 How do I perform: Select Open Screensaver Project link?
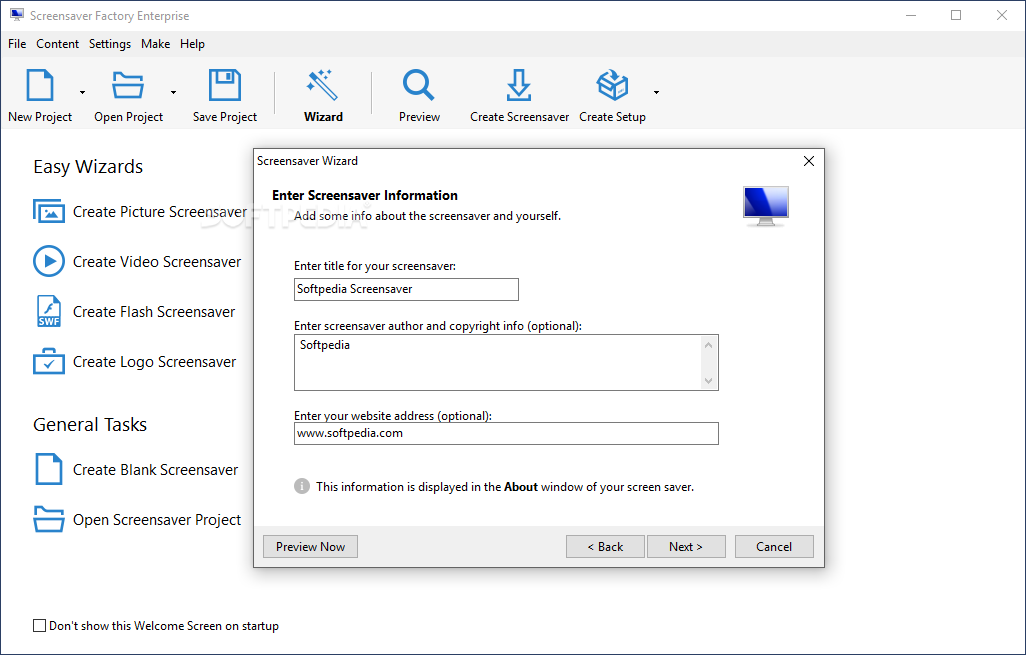pos(157,520)
